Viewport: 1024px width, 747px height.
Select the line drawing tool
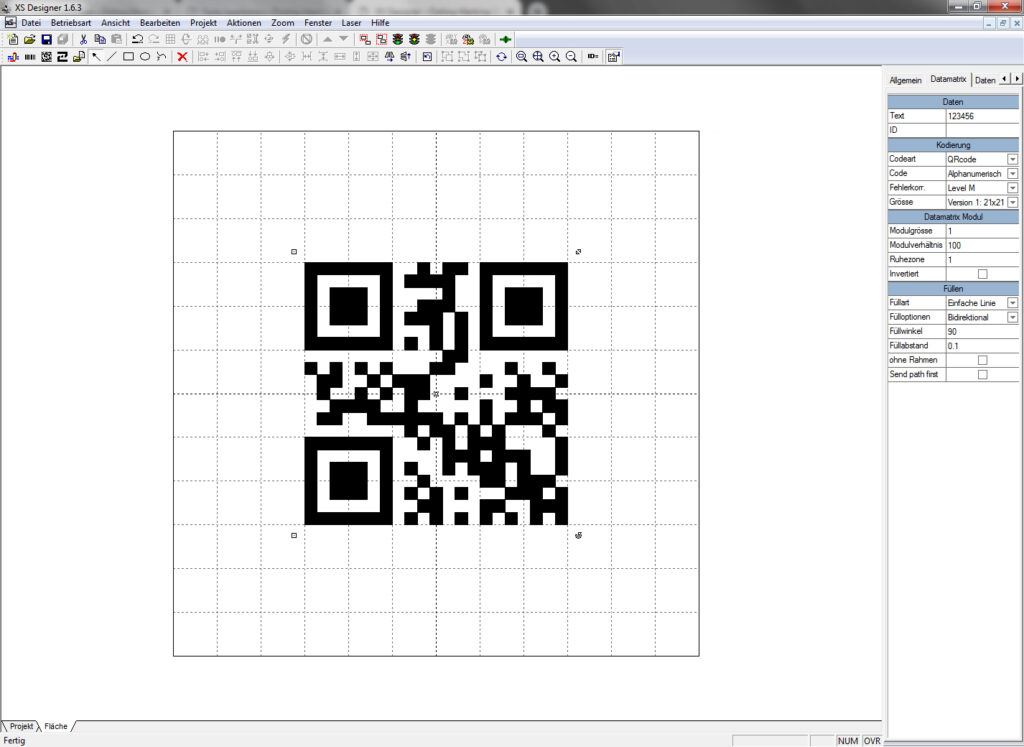[111, 57]
